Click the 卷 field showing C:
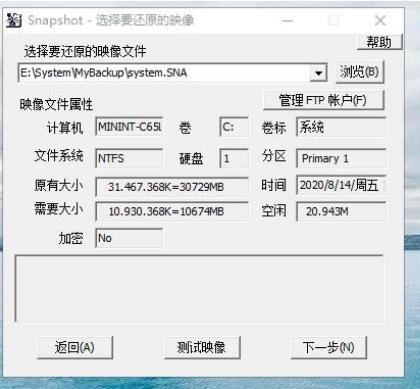This screenshot has height=389, width=420. point(234,127)
